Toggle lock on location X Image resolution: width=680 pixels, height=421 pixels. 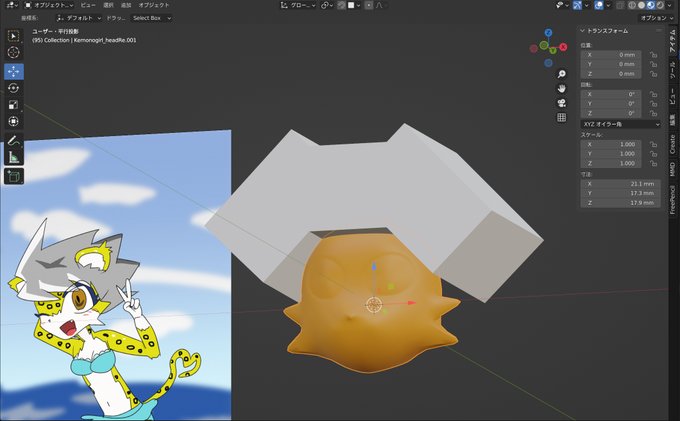(x=653, y=55)
